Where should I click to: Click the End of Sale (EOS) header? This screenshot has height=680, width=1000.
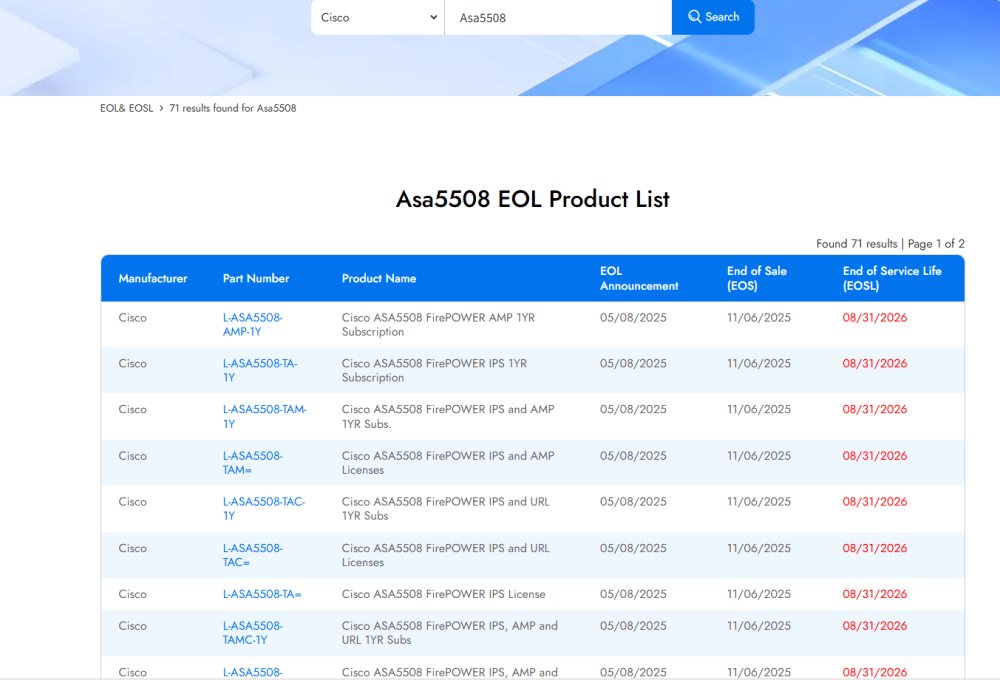pos(757,278)
